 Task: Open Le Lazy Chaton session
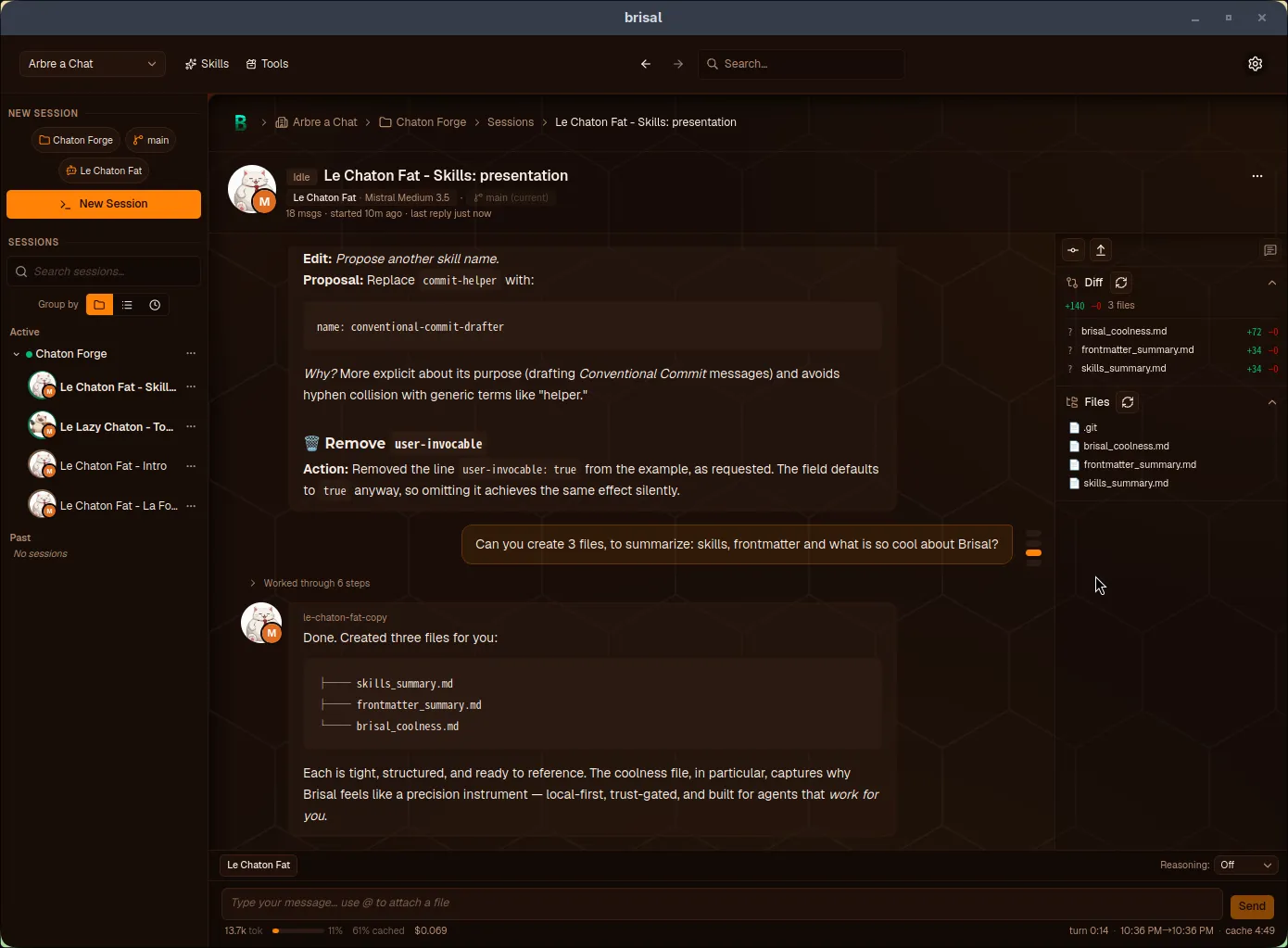(x=104, y=427)
